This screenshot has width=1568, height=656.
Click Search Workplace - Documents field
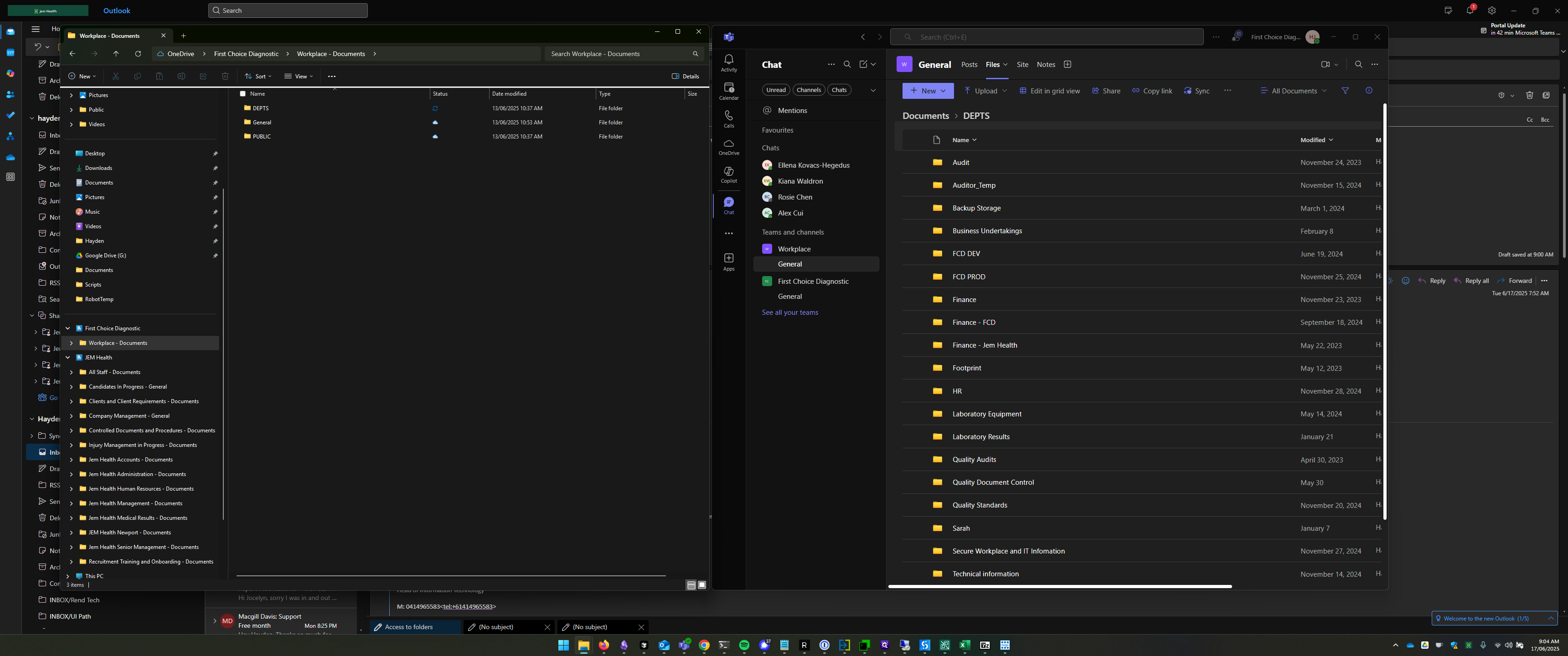(x=623, y=54)
